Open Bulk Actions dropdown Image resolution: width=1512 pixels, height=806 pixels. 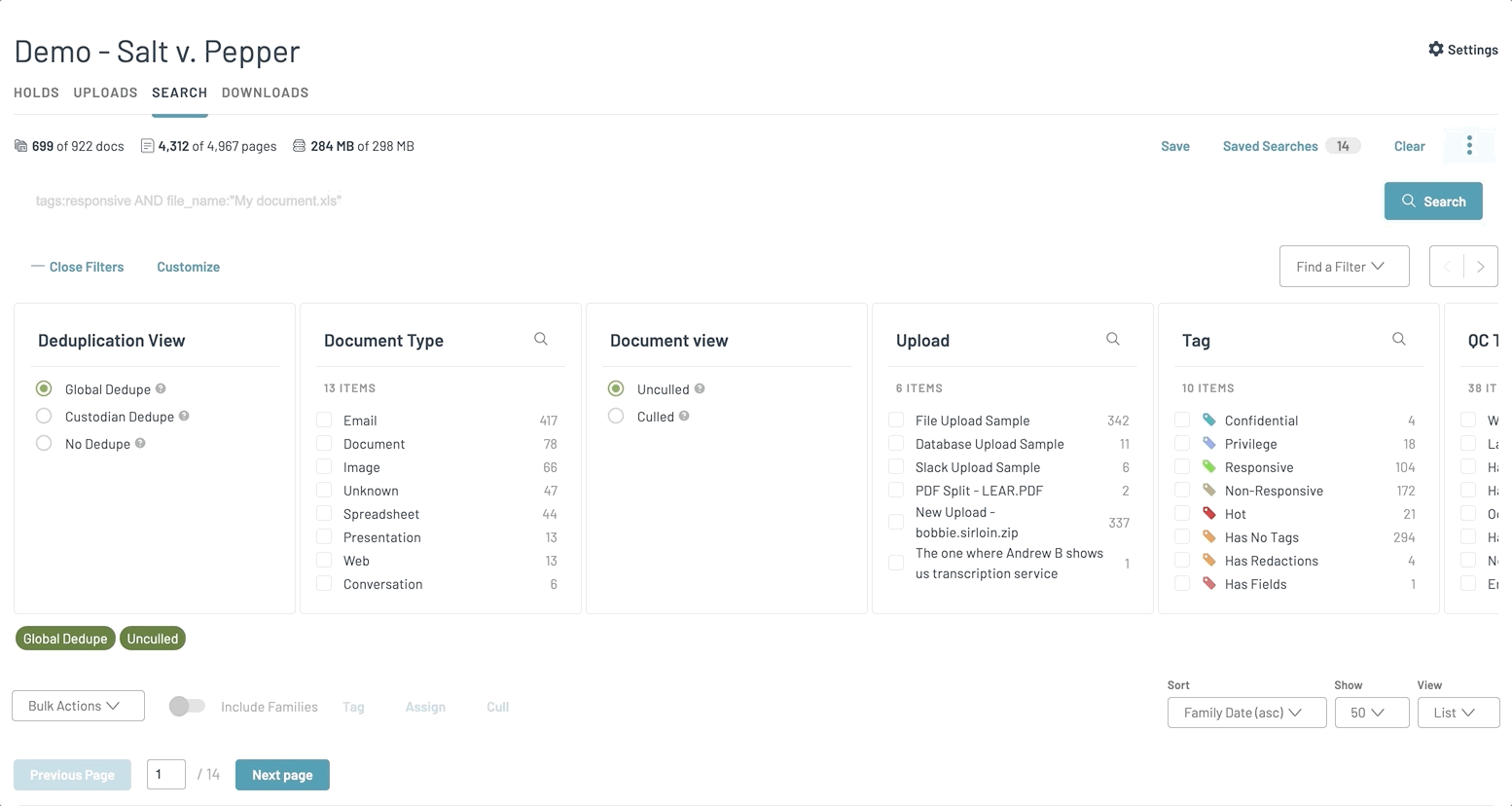coord(78,706)
